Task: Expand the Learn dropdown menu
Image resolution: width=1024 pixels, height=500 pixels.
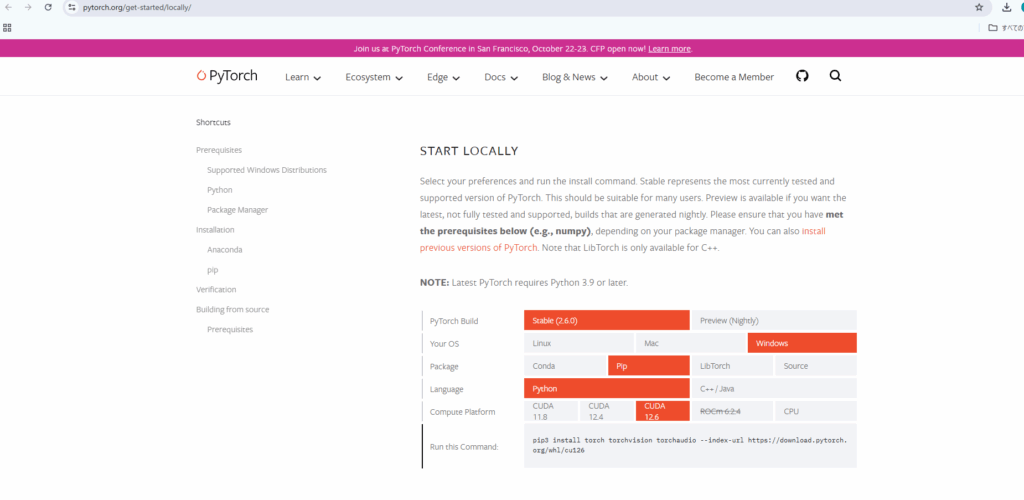Action: tap(303, 77)
